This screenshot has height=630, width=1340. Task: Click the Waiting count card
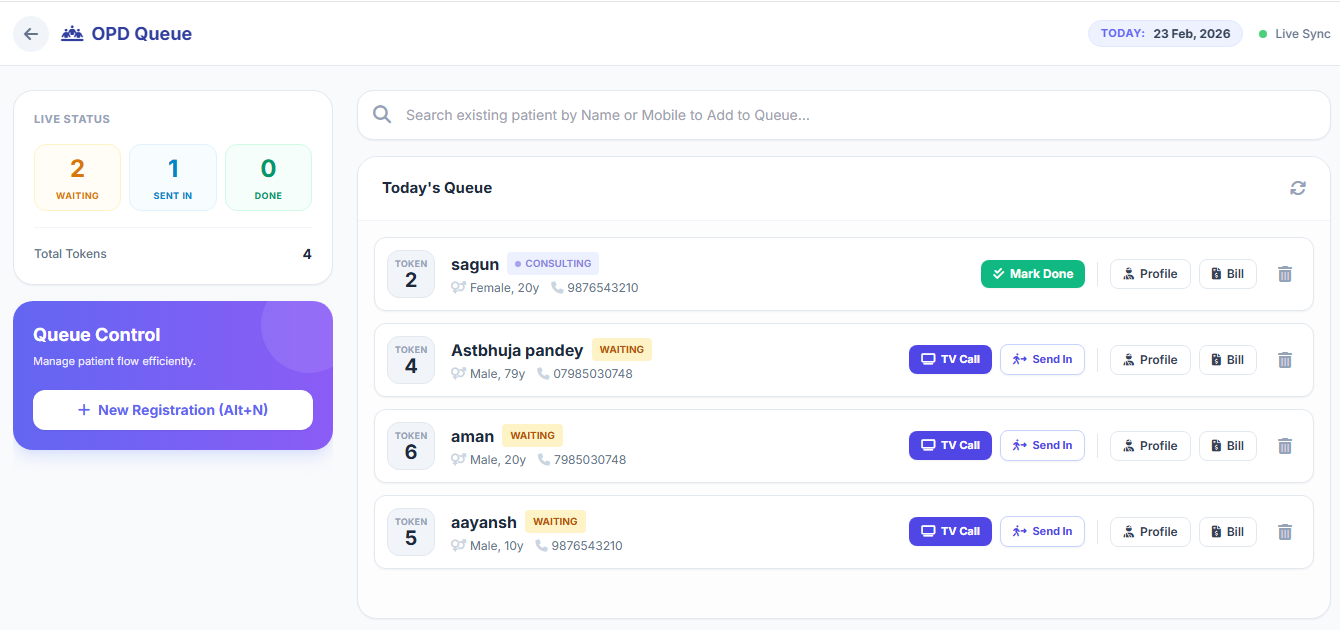coord(77,178)
